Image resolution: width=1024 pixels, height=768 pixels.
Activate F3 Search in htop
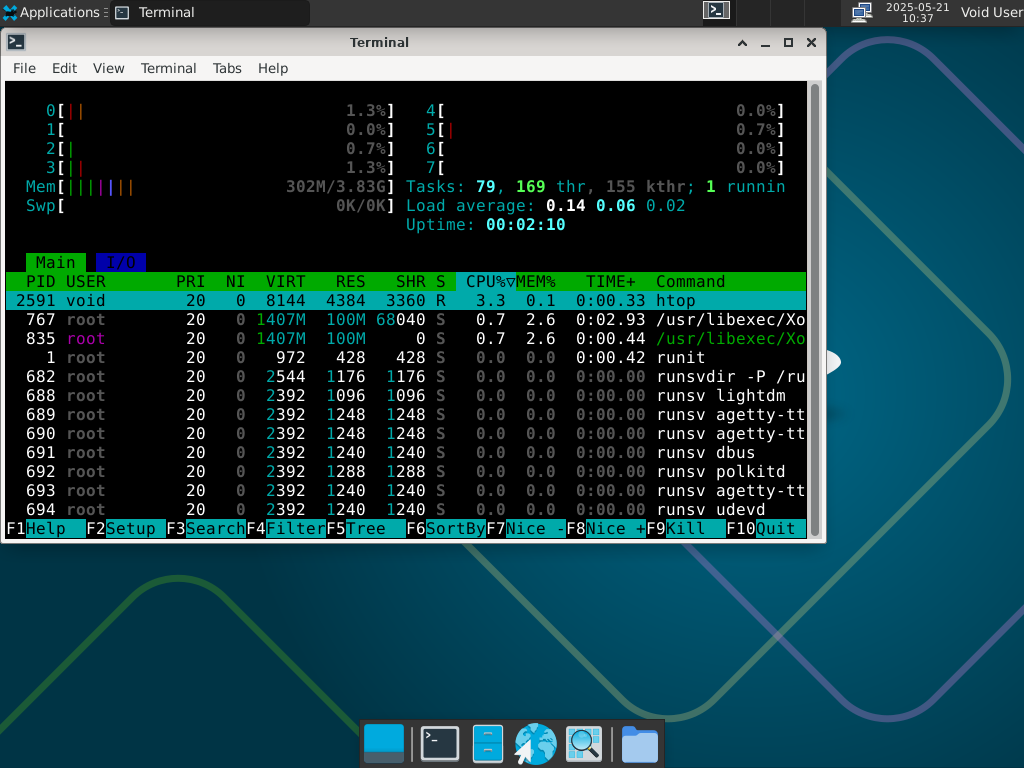pos(206,528)
